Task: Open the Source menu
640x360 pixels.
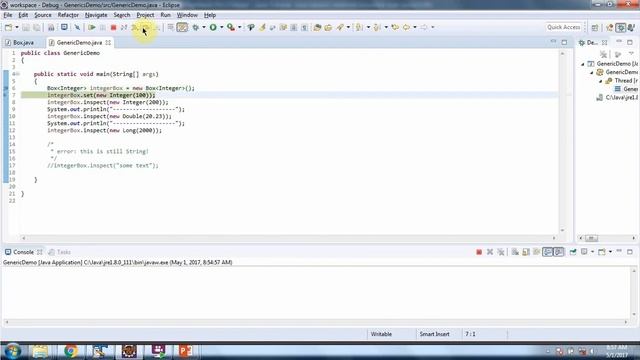Action: 42,15
